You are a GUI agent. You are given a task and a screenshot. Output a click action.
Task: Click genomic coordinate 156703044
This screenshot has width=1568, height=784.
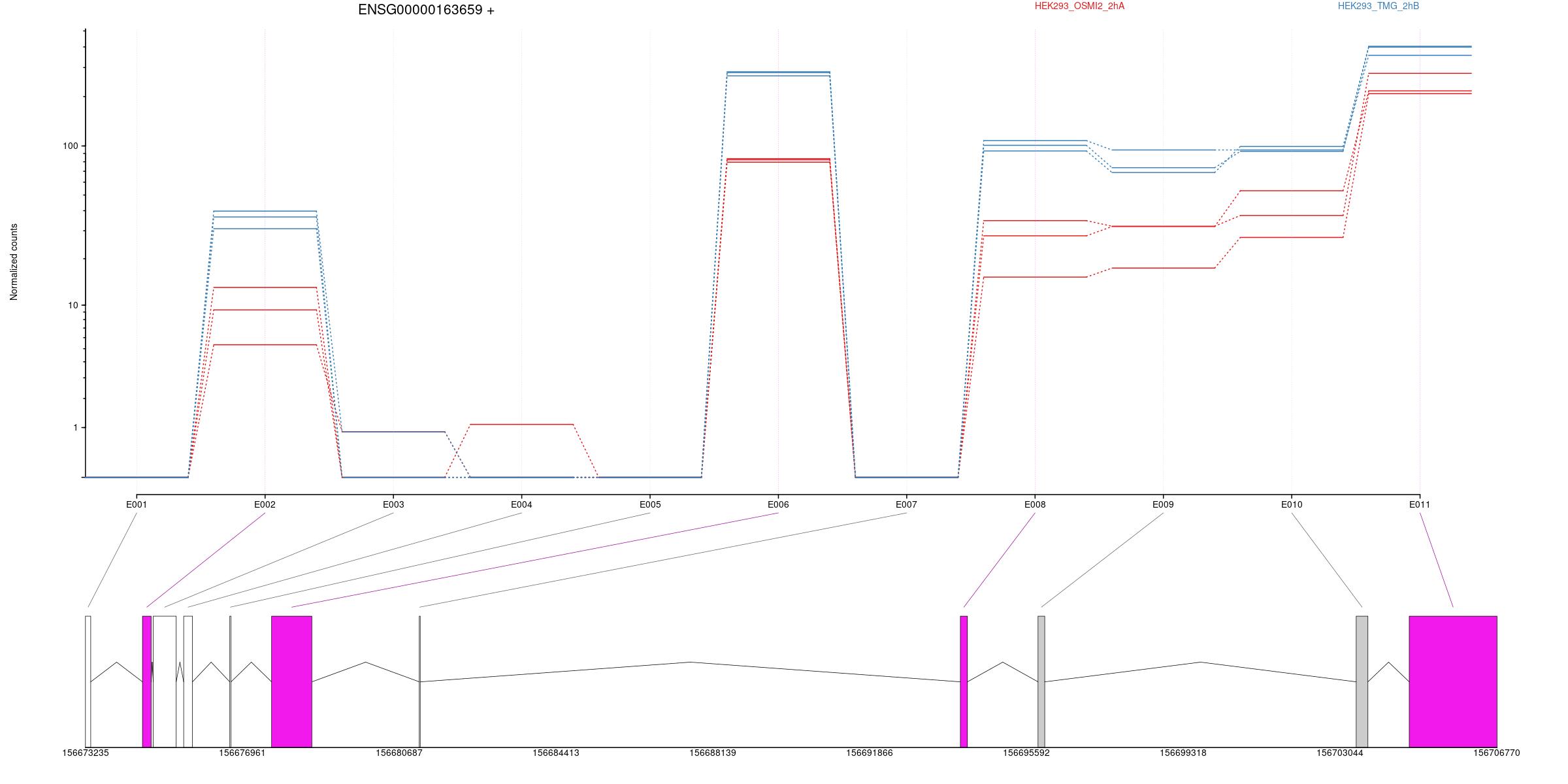1340,753
